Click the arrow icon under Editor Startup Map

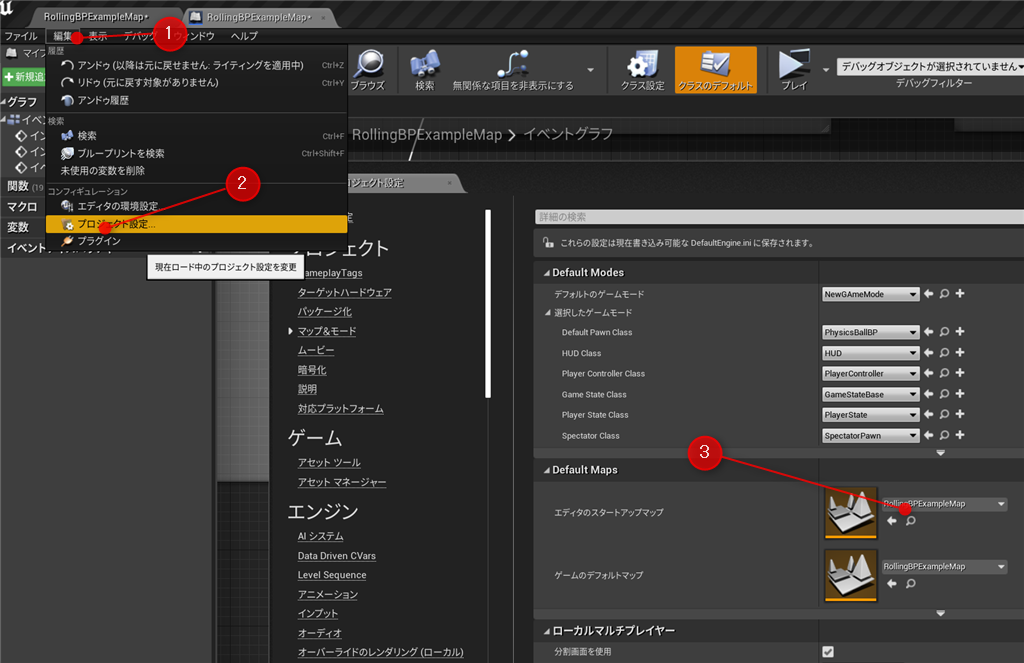(x=892, y=521)
